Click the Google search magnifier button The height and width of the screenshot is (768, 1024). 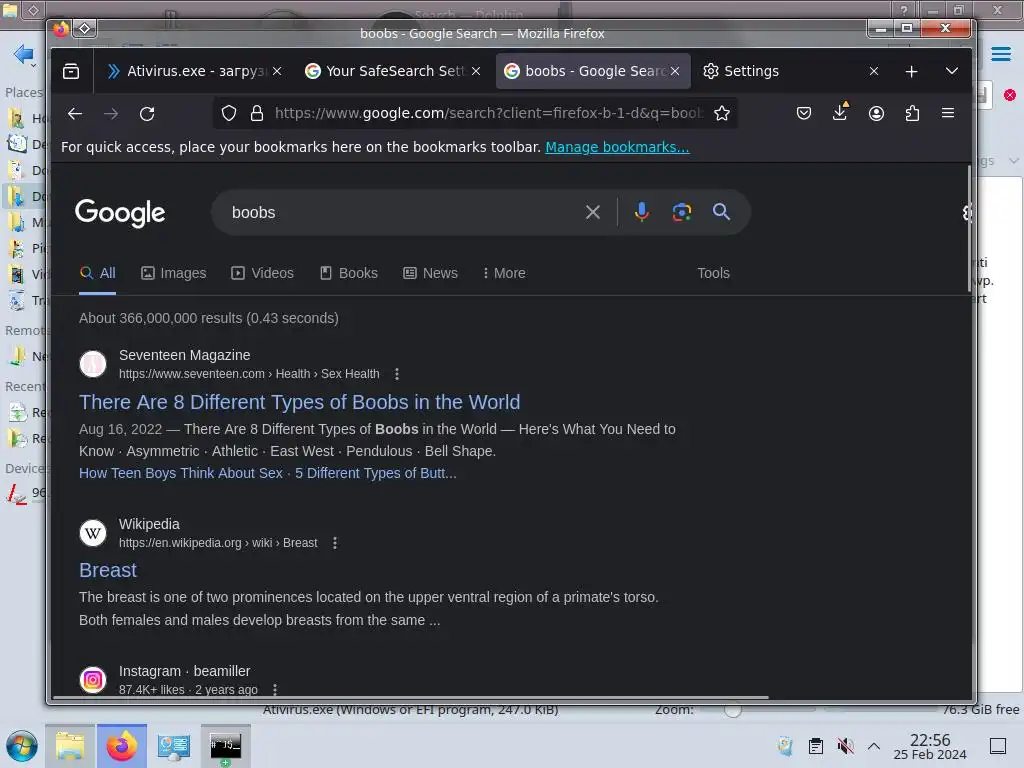(x=721, y=212)
